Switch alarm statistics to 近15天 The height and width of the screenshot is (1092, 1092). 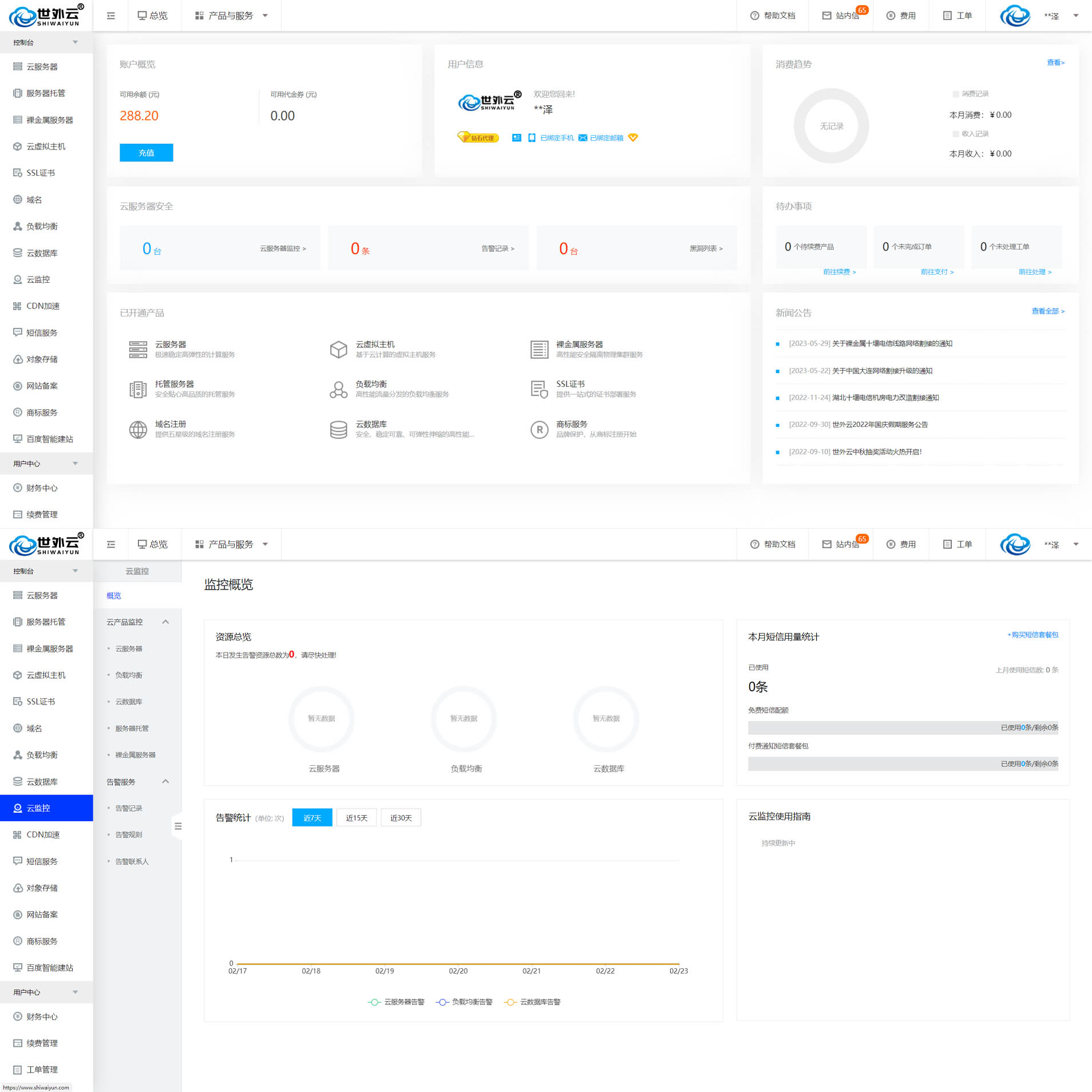pyautogui.click(x=356, y=818)
